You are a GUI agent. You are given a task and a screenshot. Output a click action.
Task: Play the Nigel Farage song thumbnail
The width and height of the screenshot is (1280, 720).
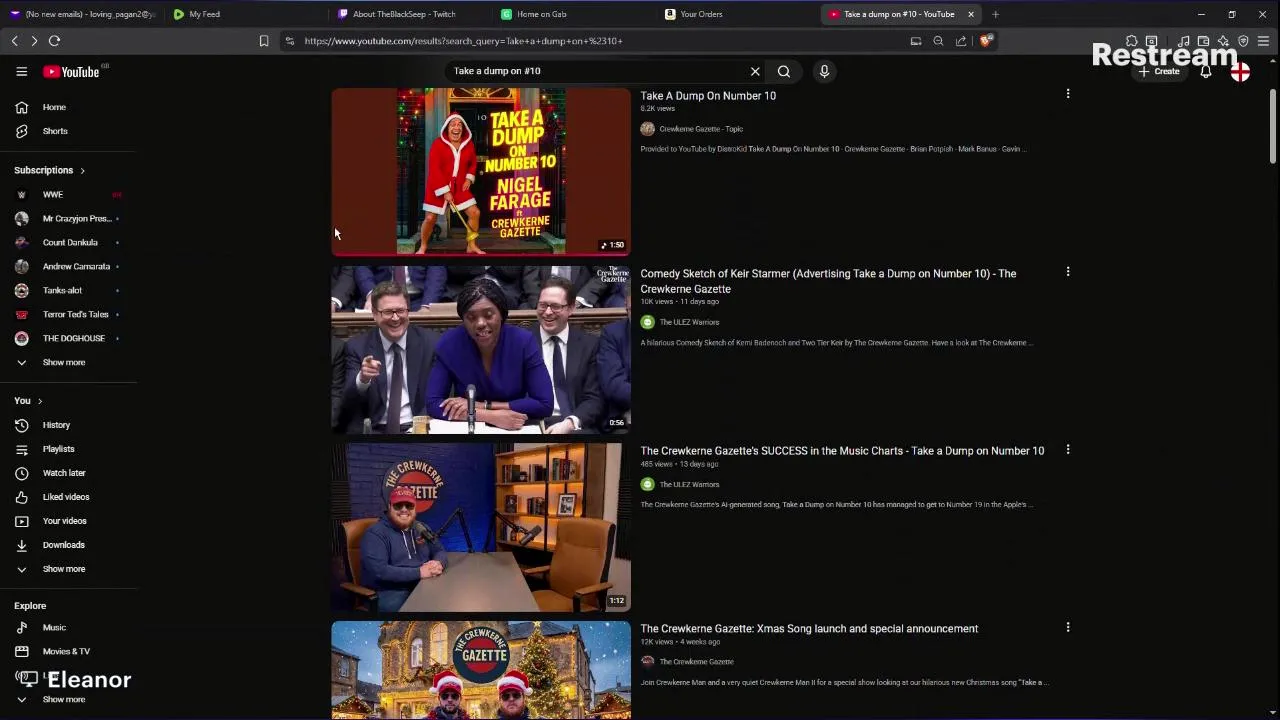point(481,171)
